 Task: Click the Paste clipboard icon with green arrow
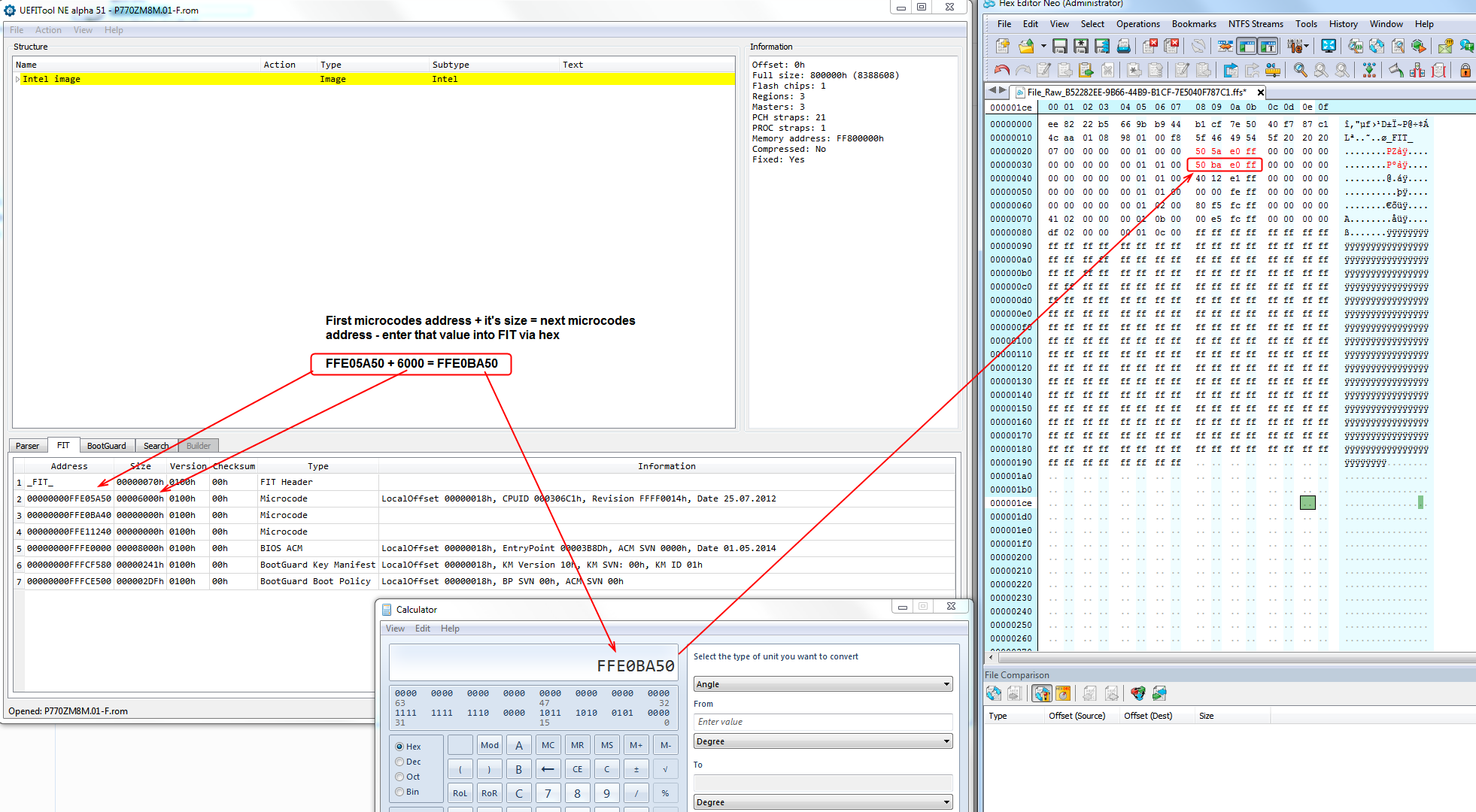1086,70
